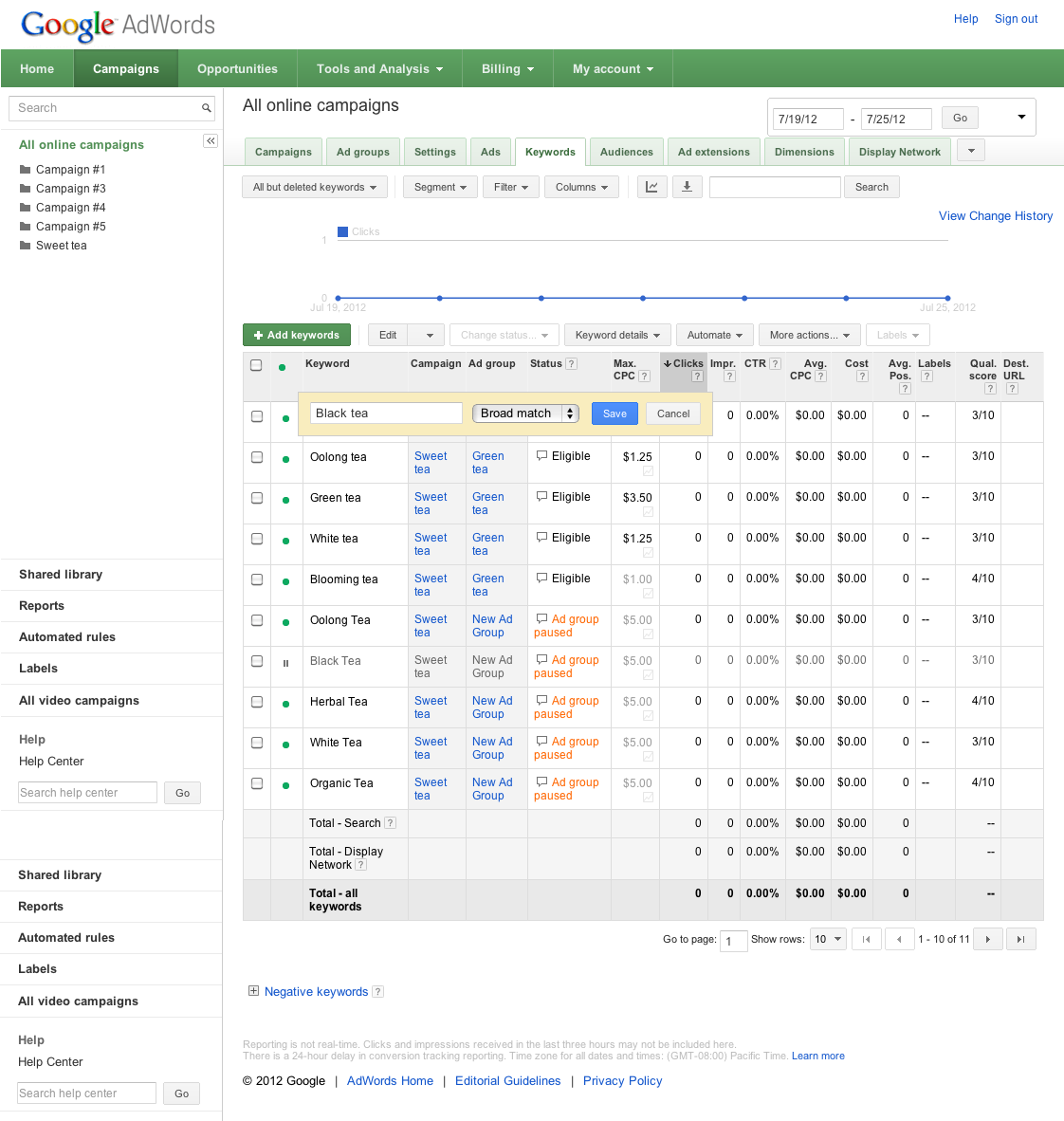This screenshot has height=1121, width=1064.
Task: Click the Total - Search help icon
Action: (390, 823)
